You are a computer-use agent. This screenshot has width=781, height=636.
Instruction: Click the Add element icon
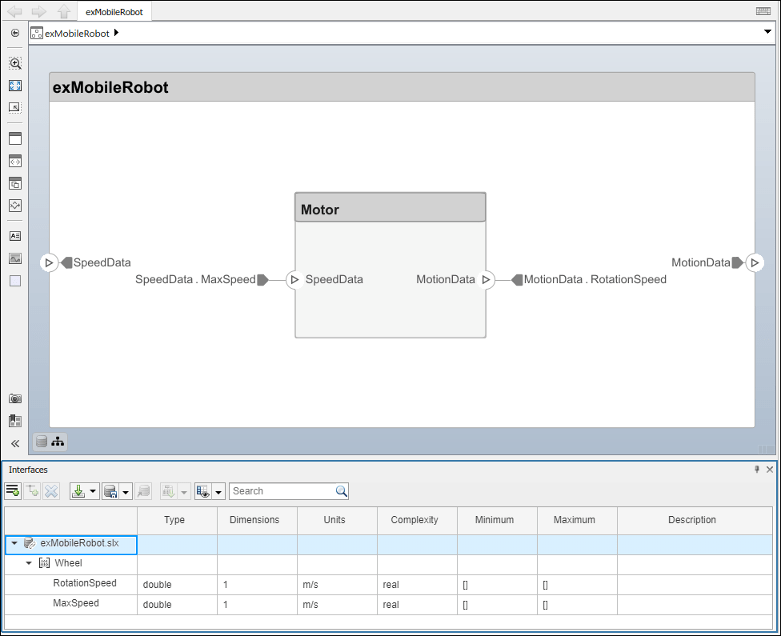pyautogui.click(x=33, y=491)
